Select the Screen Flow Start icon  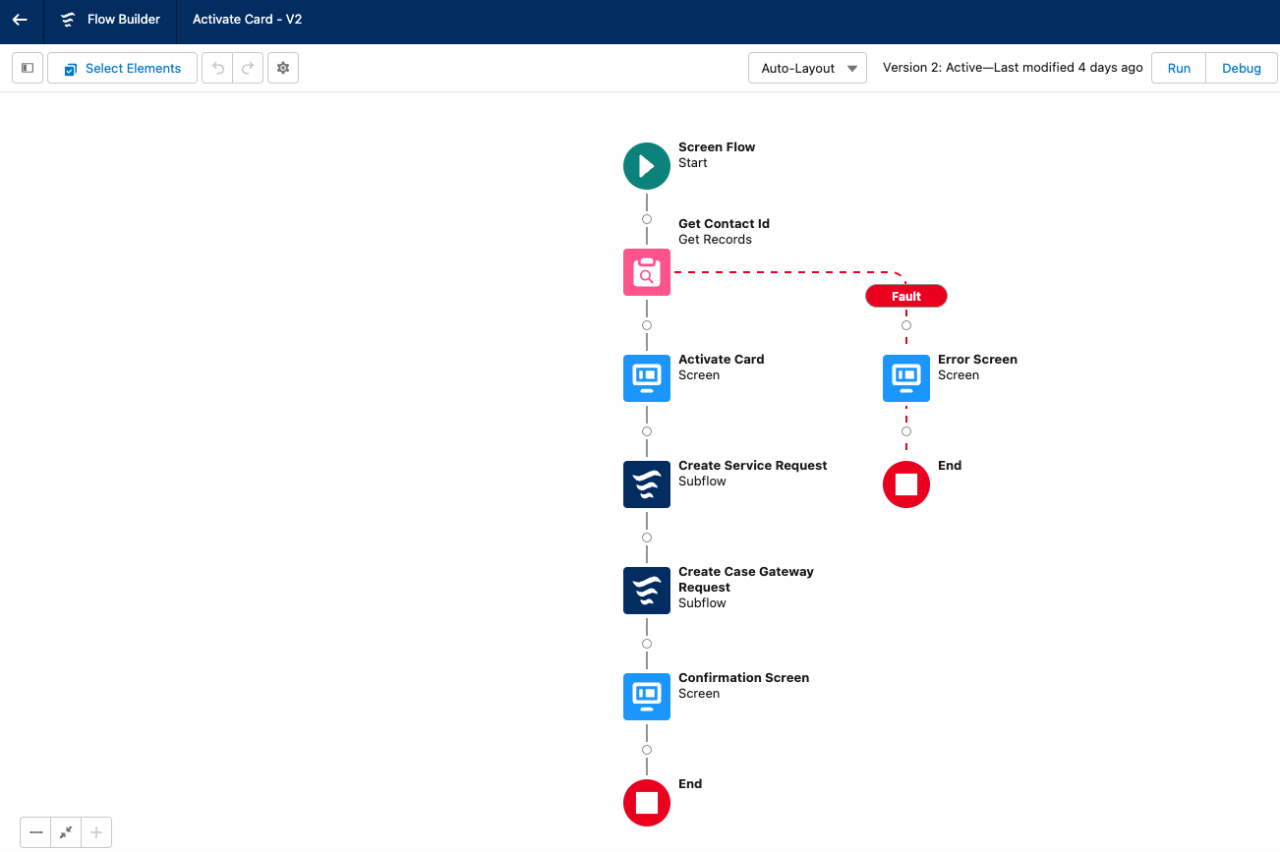tap(647, 166)
